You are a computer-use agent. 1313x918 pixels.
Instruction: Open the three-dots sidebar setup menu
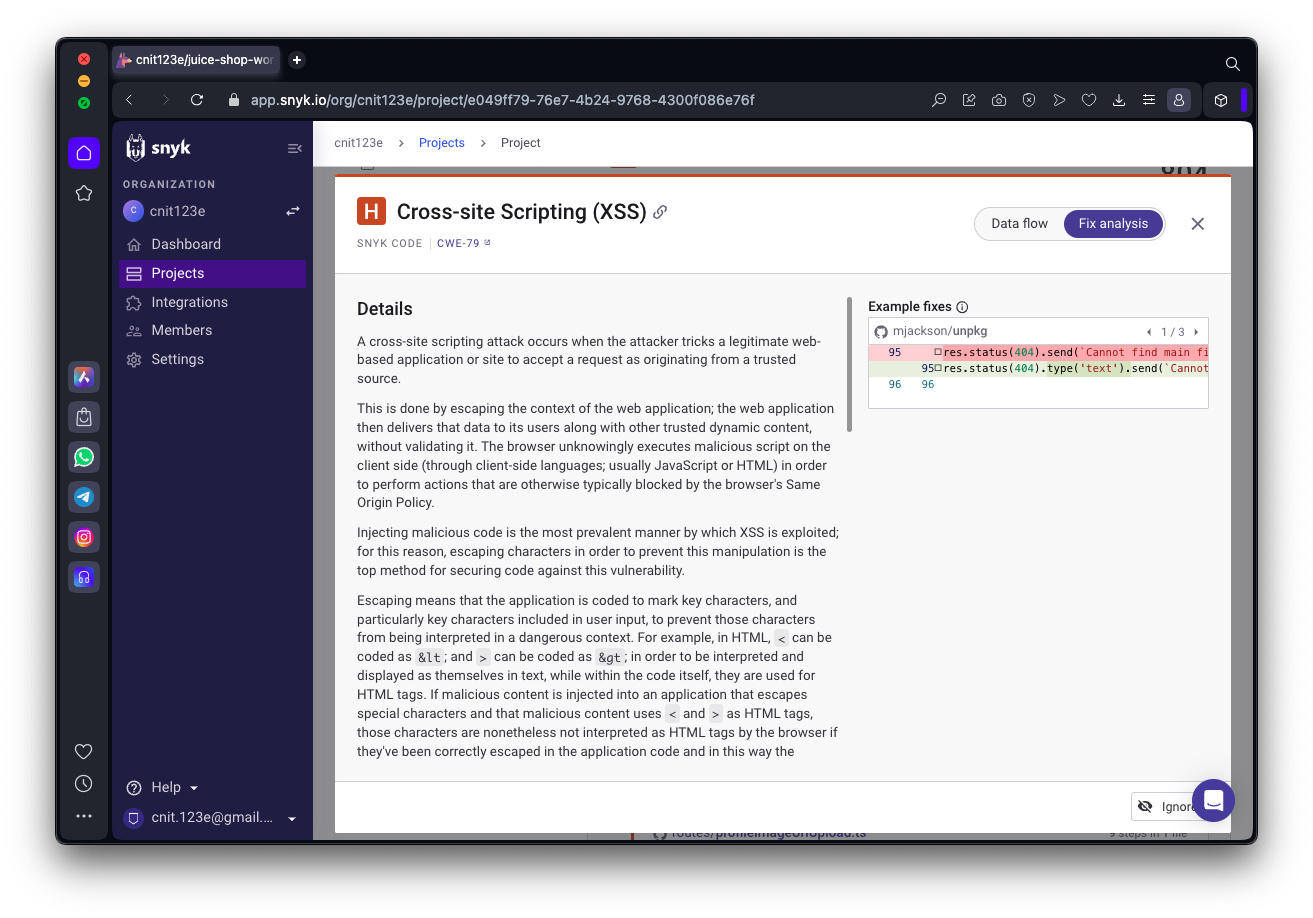(84, 816)
